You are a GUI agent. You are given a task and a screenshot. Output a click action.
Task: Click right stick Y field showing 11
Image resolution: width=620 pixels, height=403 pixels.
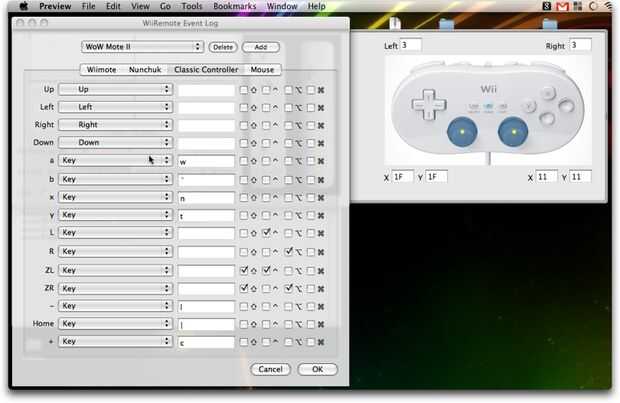(x=580, y=177)
